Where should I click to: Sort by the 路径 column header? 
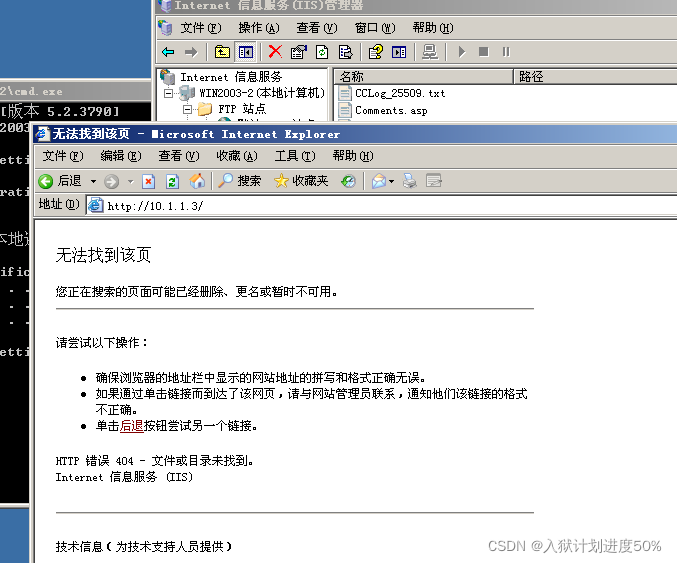[x=596, y=76]
